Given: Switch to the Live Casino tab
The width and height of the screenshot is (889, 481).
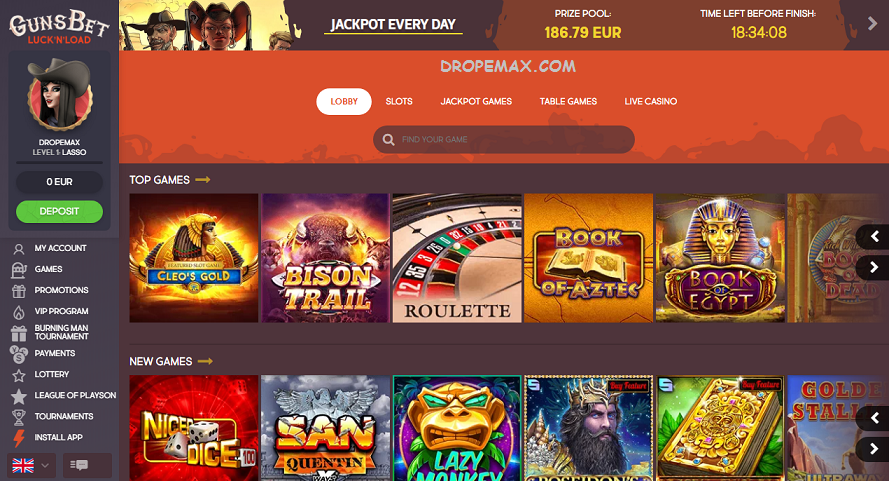Looking at the screenshot, I should tap(651, 102).
